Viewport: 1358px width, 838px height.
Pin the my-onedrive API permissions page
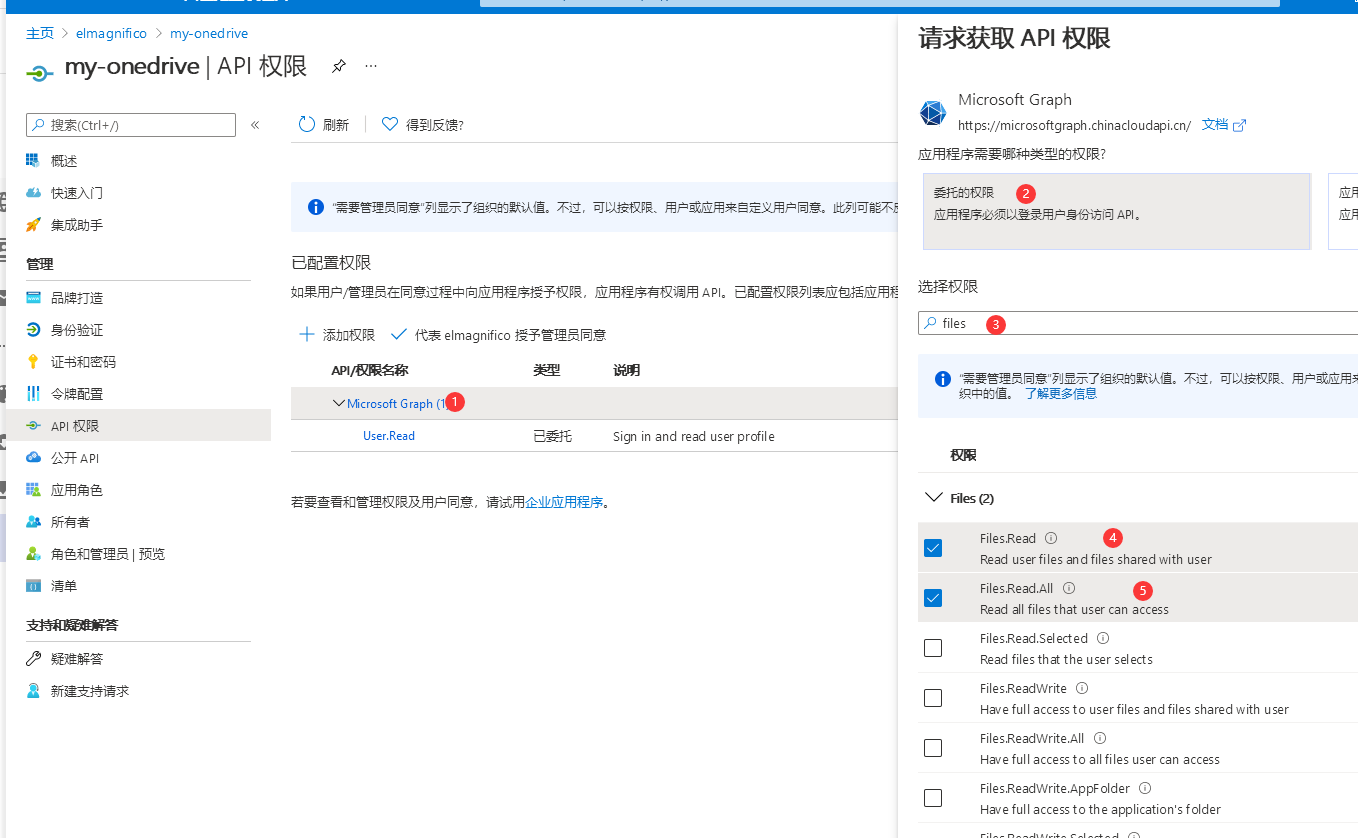(x=339, y=66)
